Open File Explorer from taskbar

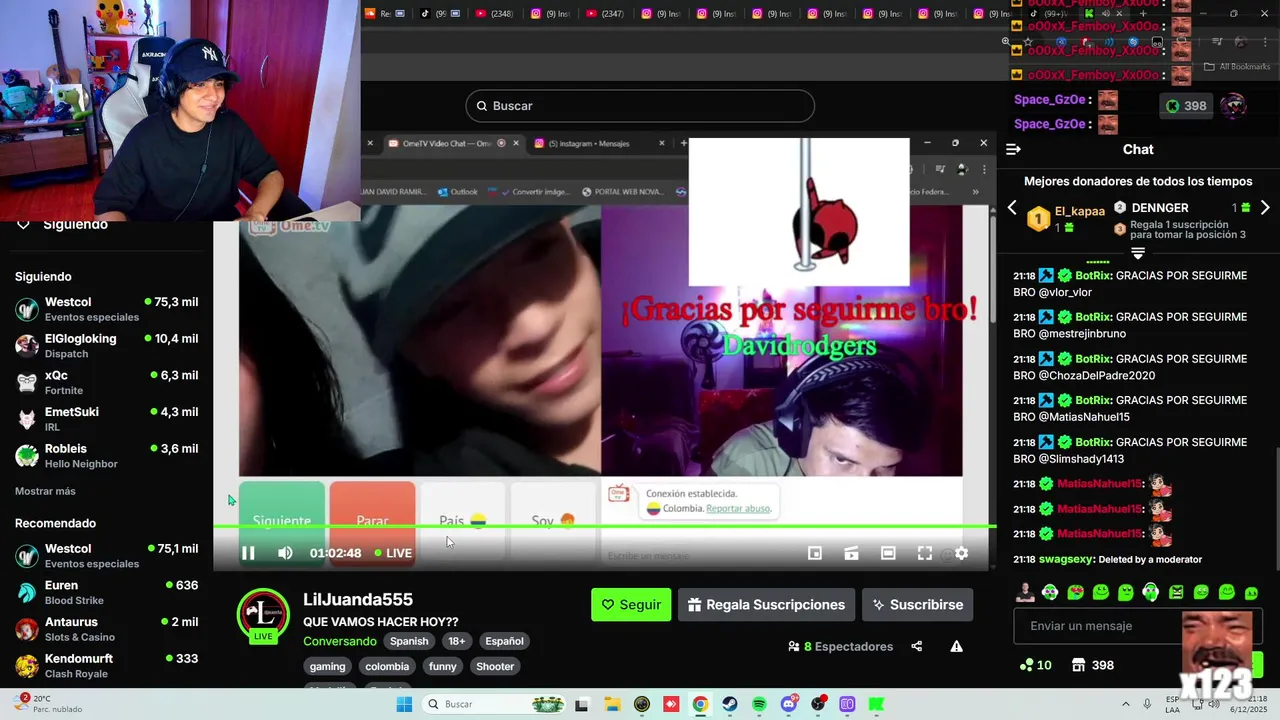pyautogui.click(x=611, y=704)
